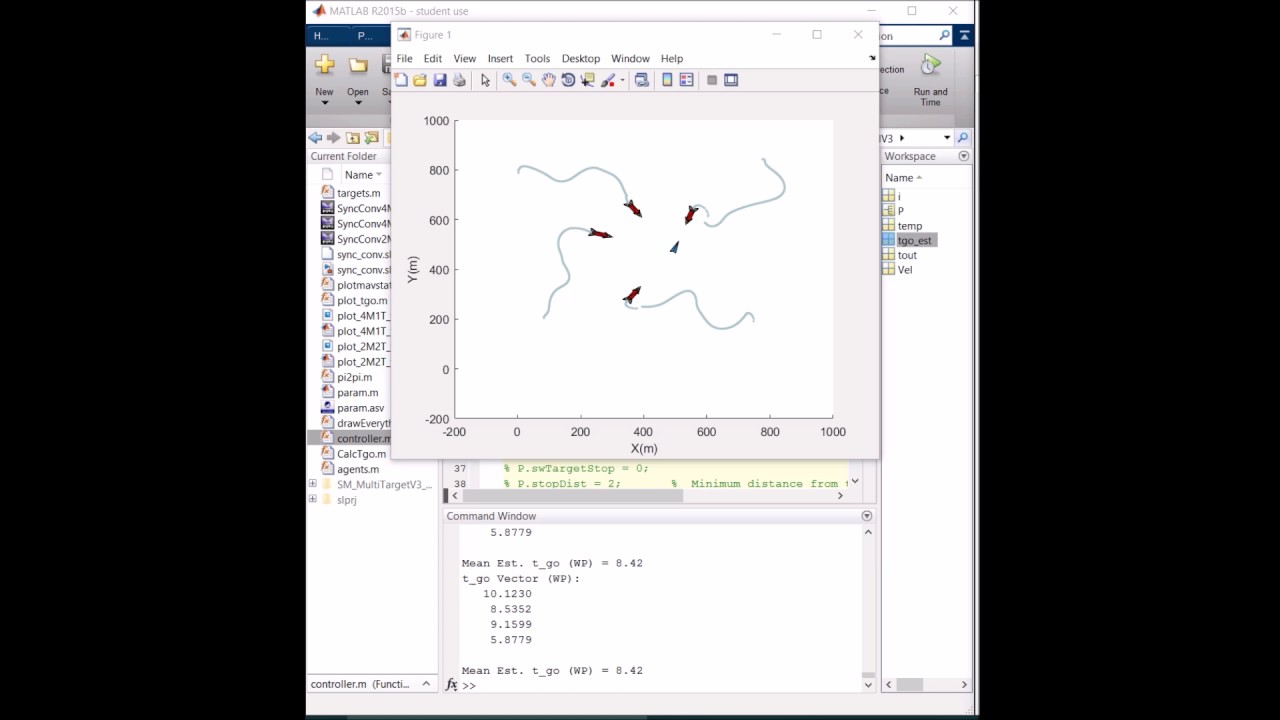Image resolution: width=1280 pixels, height=720 pixels.
Task: Activate the Zoom Out tool
Action: pyautogui.click(x=529, y=80)
